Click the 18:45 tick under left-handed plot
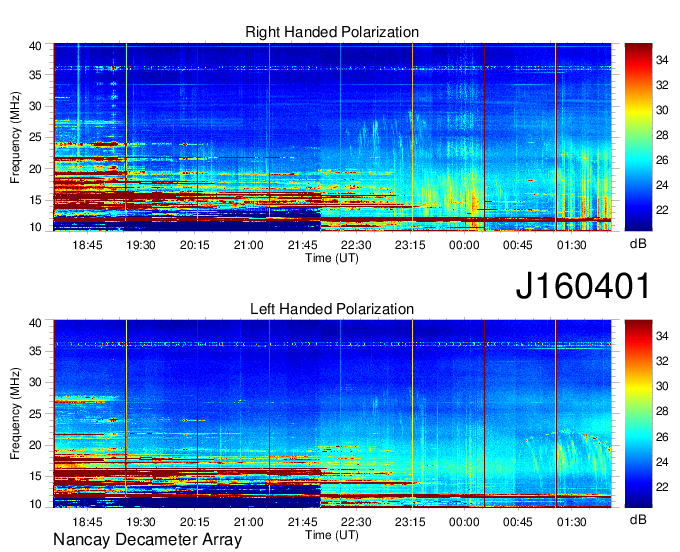This screenshot has height=552, width=680. tap(87, 522)
